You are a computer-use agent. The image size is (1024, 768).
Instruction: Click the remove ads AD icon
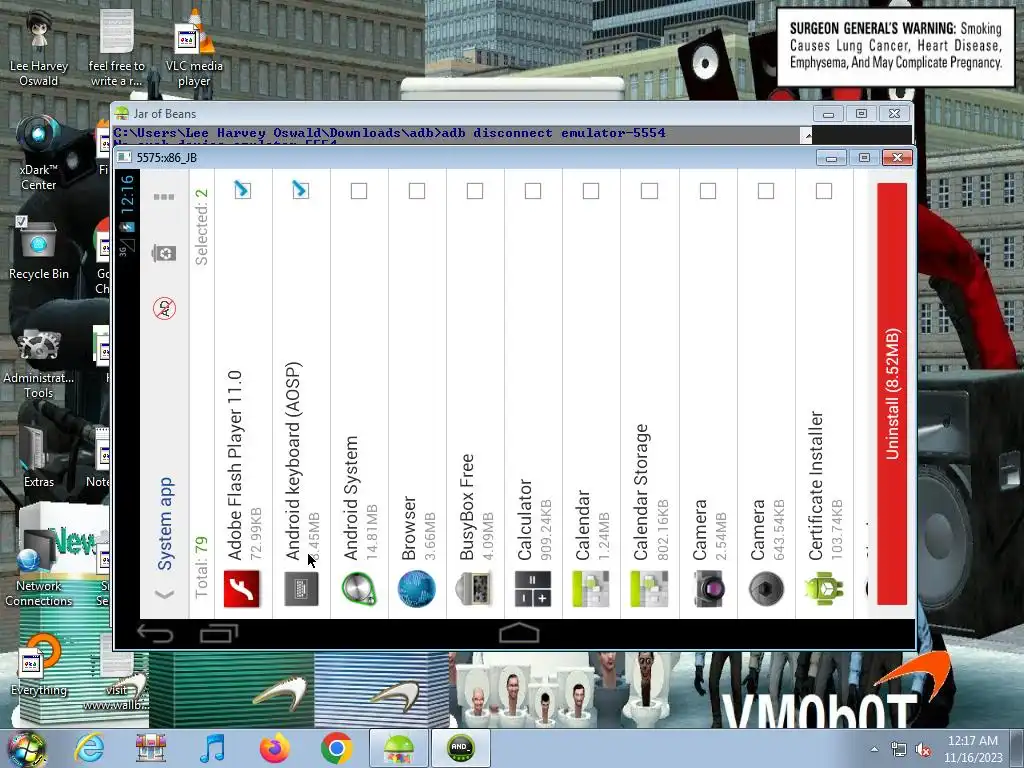pos(165,308)
